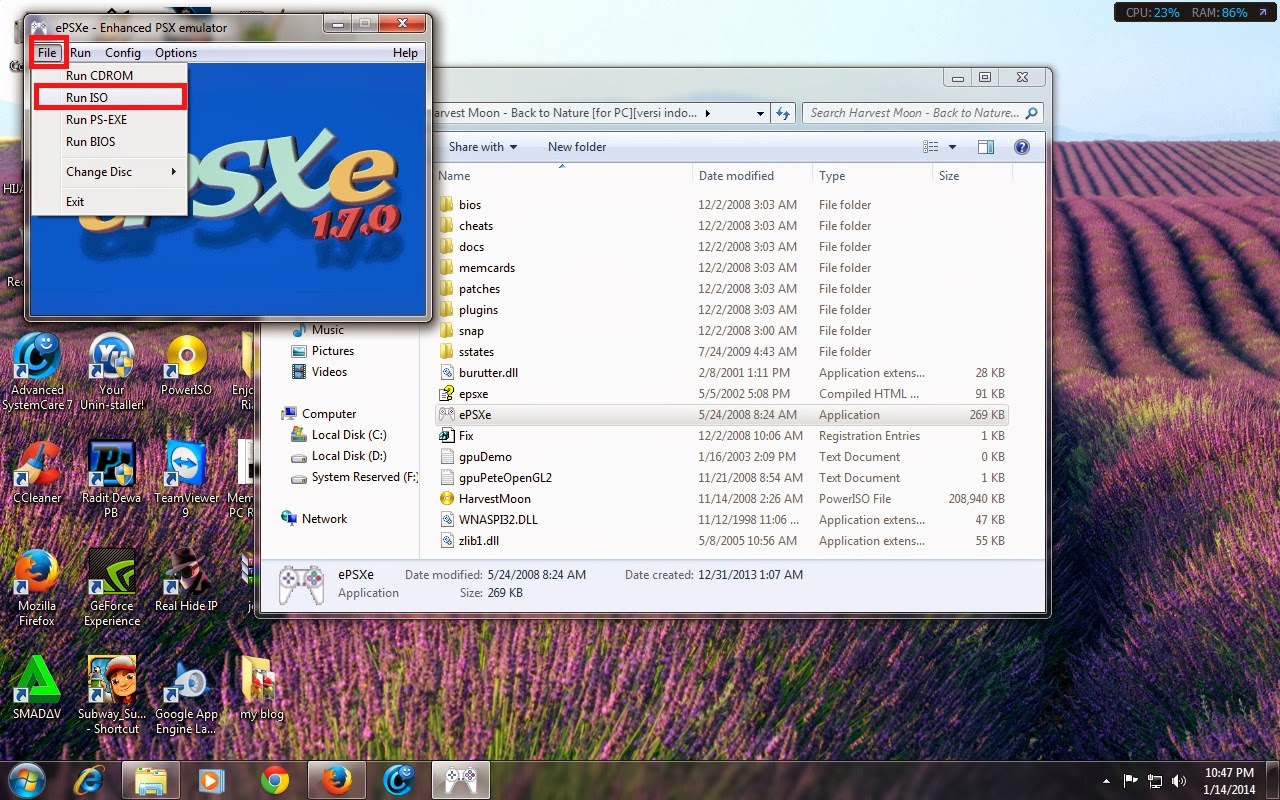Toggle the Explorer preview pane button

pyautogui.click(x=986, y=147)
